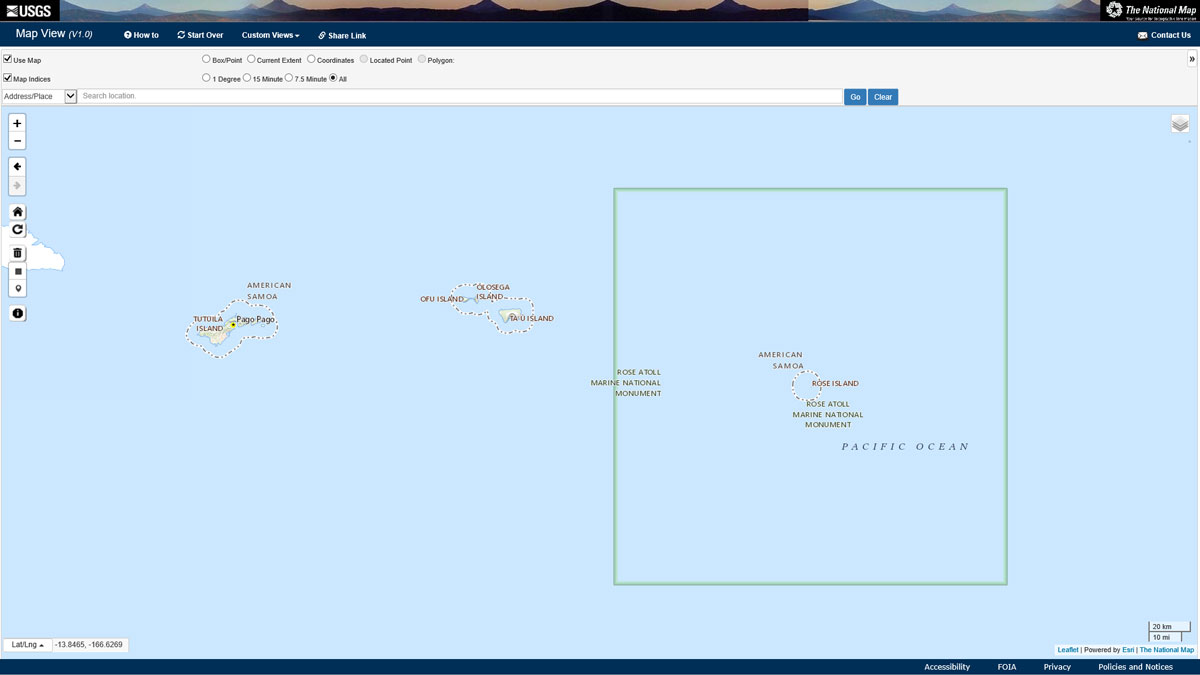Click Start Over in the header

point(200,35)
